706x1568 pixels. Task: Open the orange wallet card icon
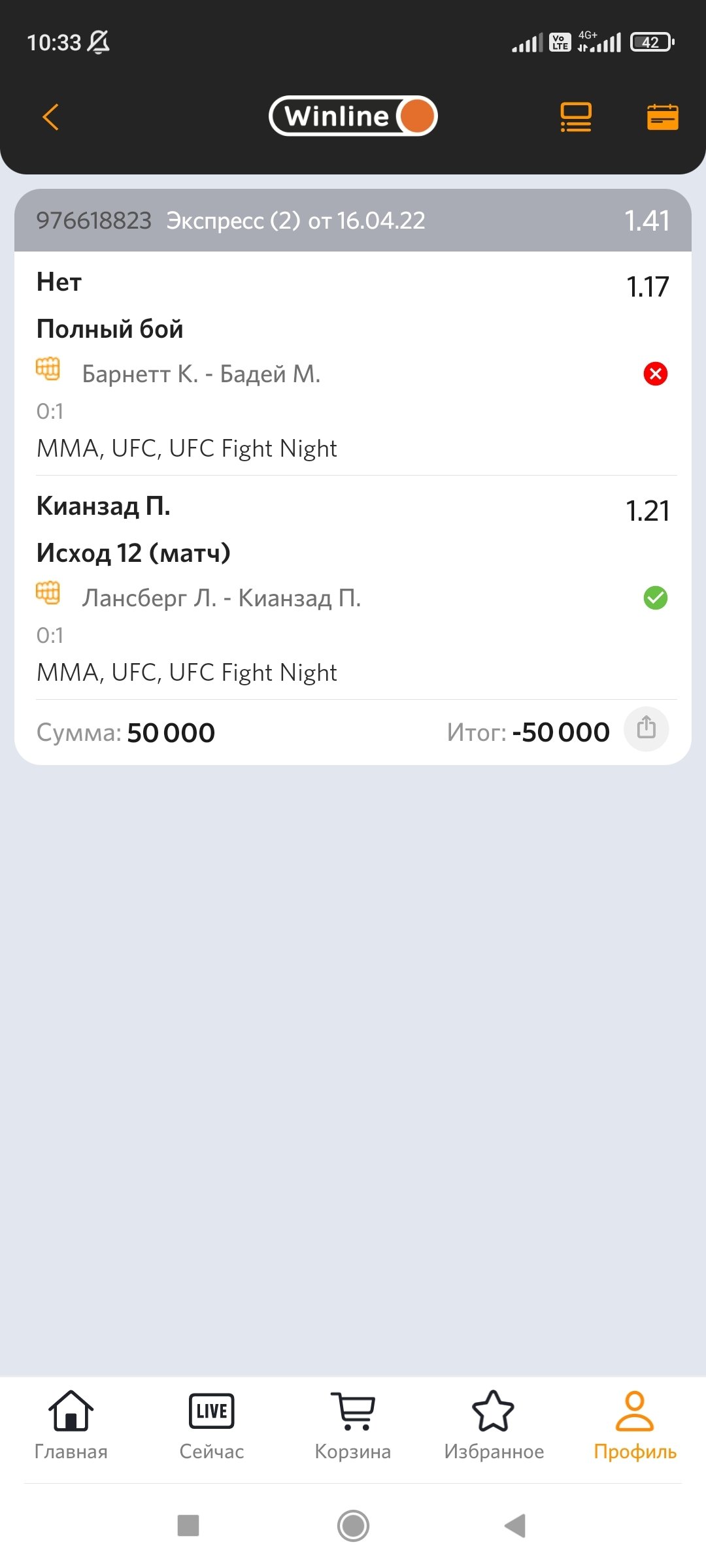tap(662, 118)
